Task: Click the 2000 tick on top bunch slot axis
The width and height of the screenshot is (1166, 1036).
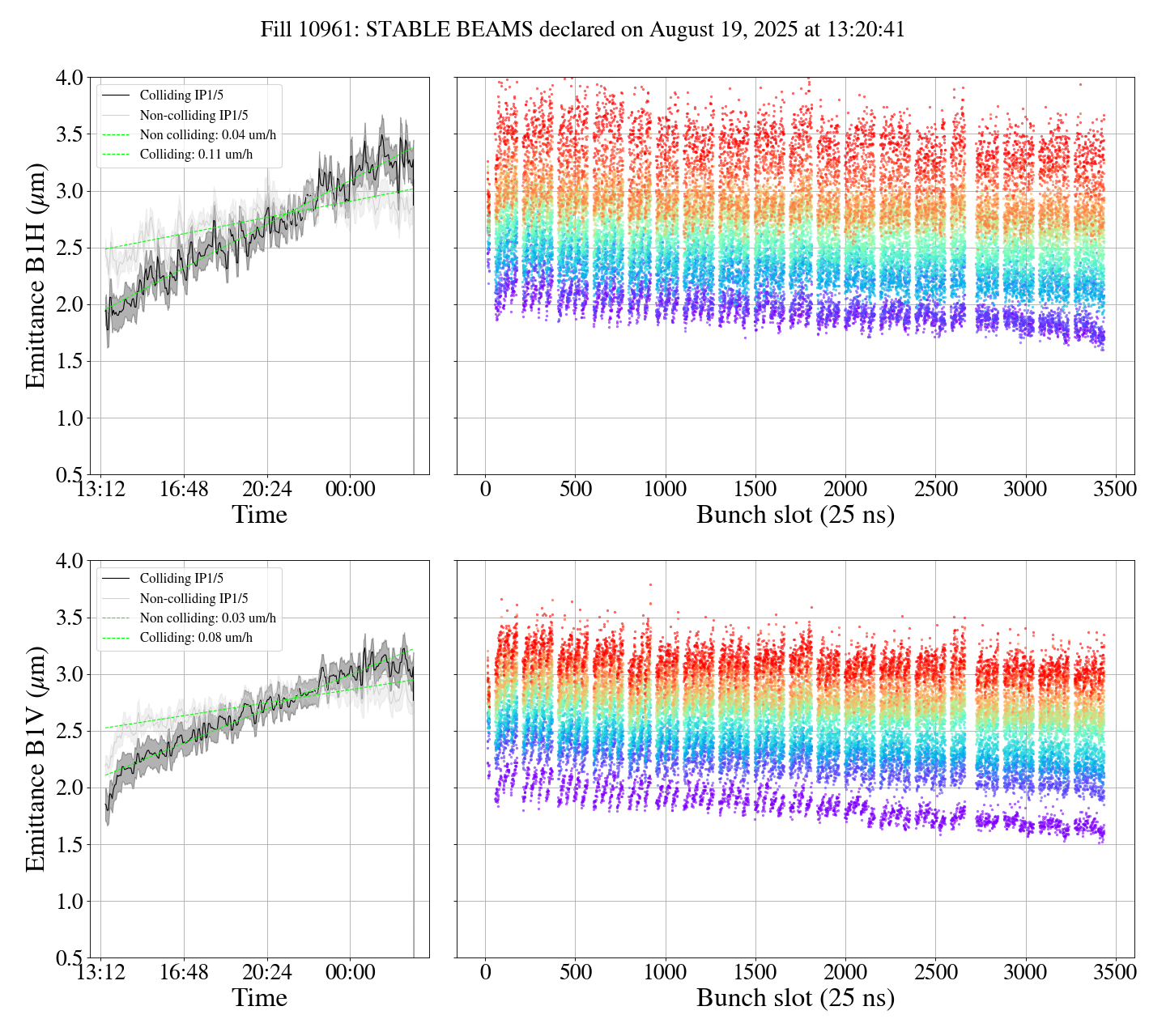Action: point(845,490)
